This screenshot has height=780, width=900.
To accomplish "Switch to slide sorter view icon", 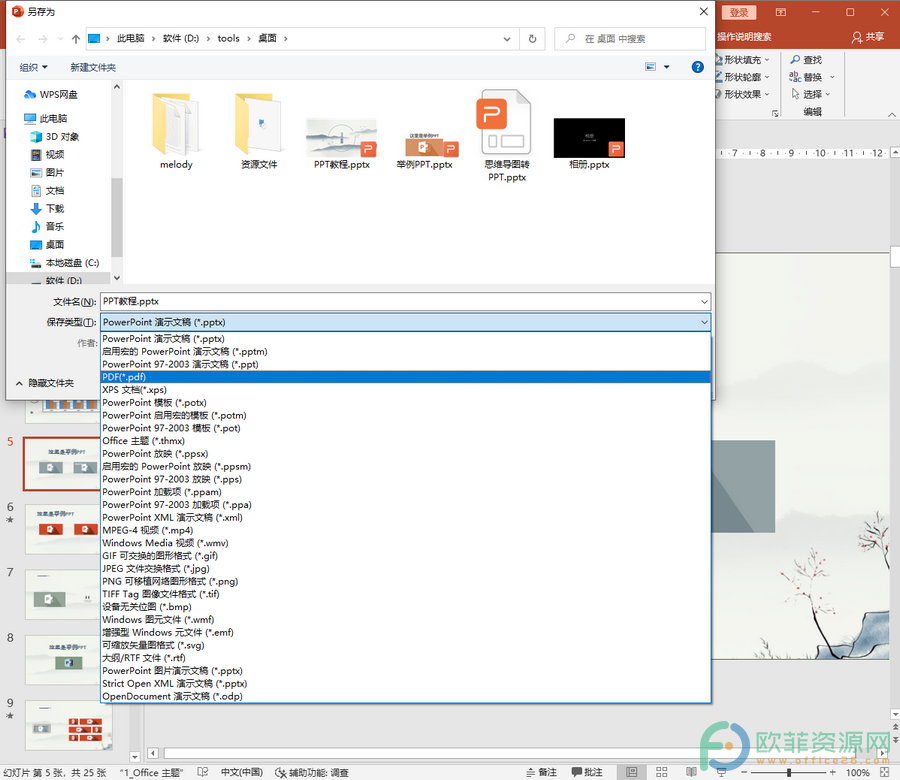I will pos(661,773).
